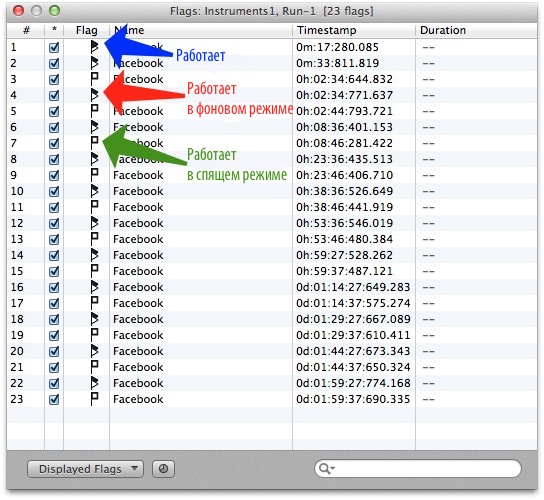Uncheck the checkbox for flag 1

pos(54,47)
